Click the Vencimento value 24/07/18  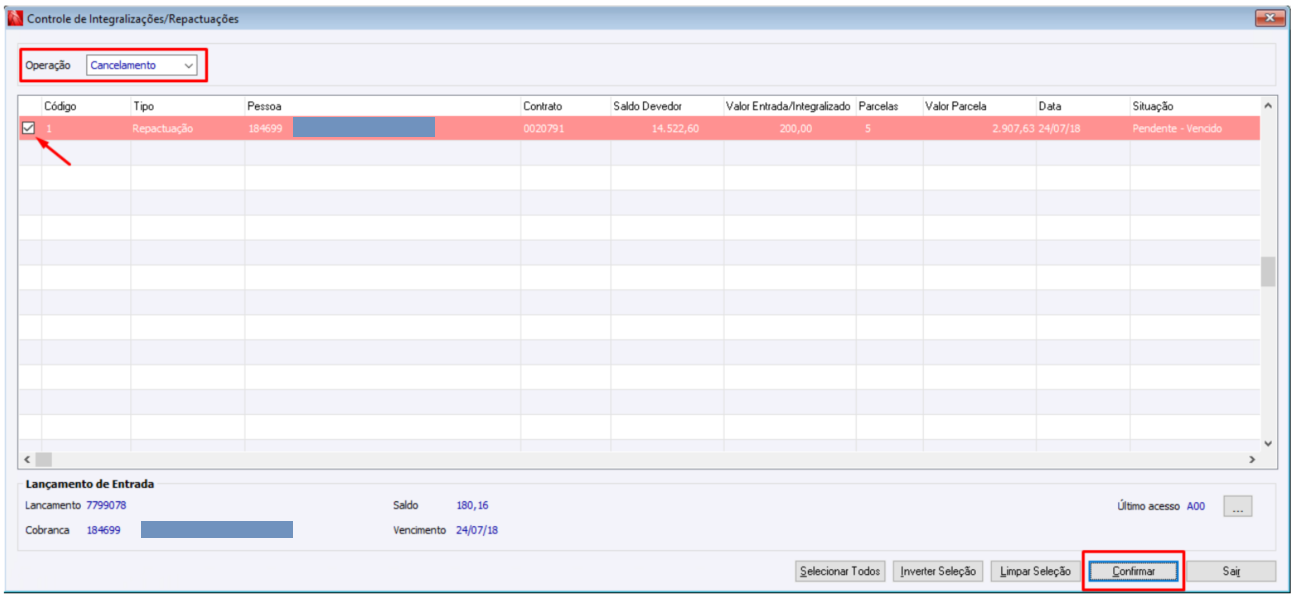[477, 530]
